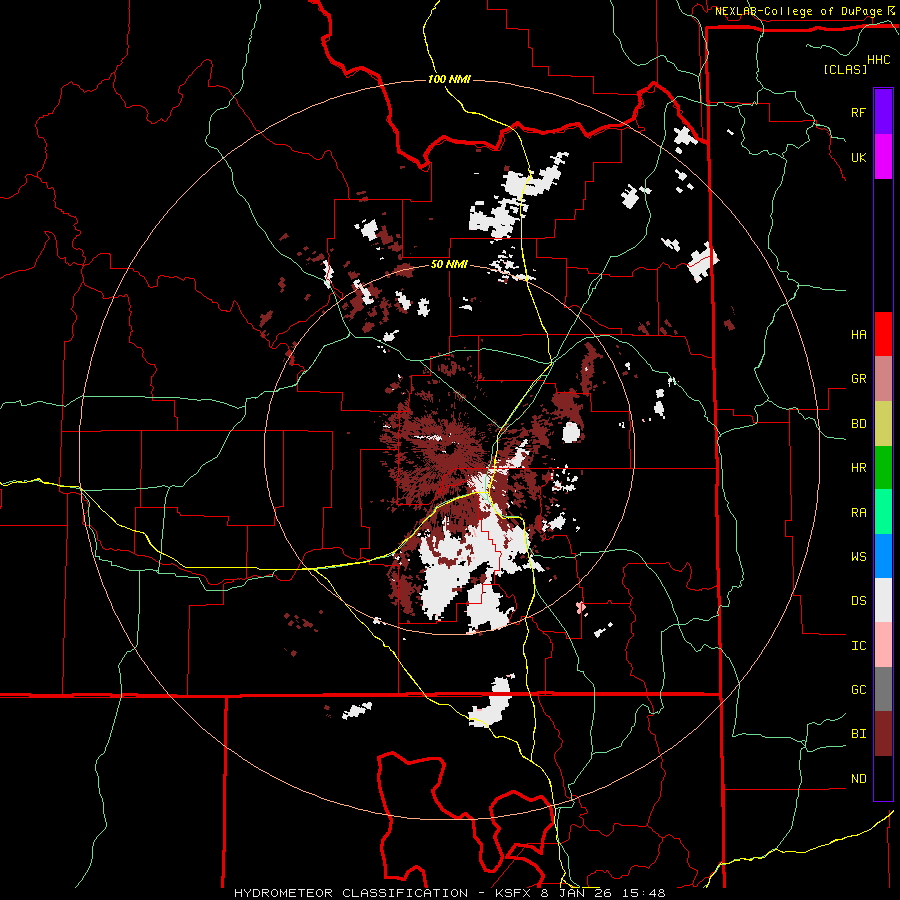Click the ND black legend swatch

(x=883, y=778)
